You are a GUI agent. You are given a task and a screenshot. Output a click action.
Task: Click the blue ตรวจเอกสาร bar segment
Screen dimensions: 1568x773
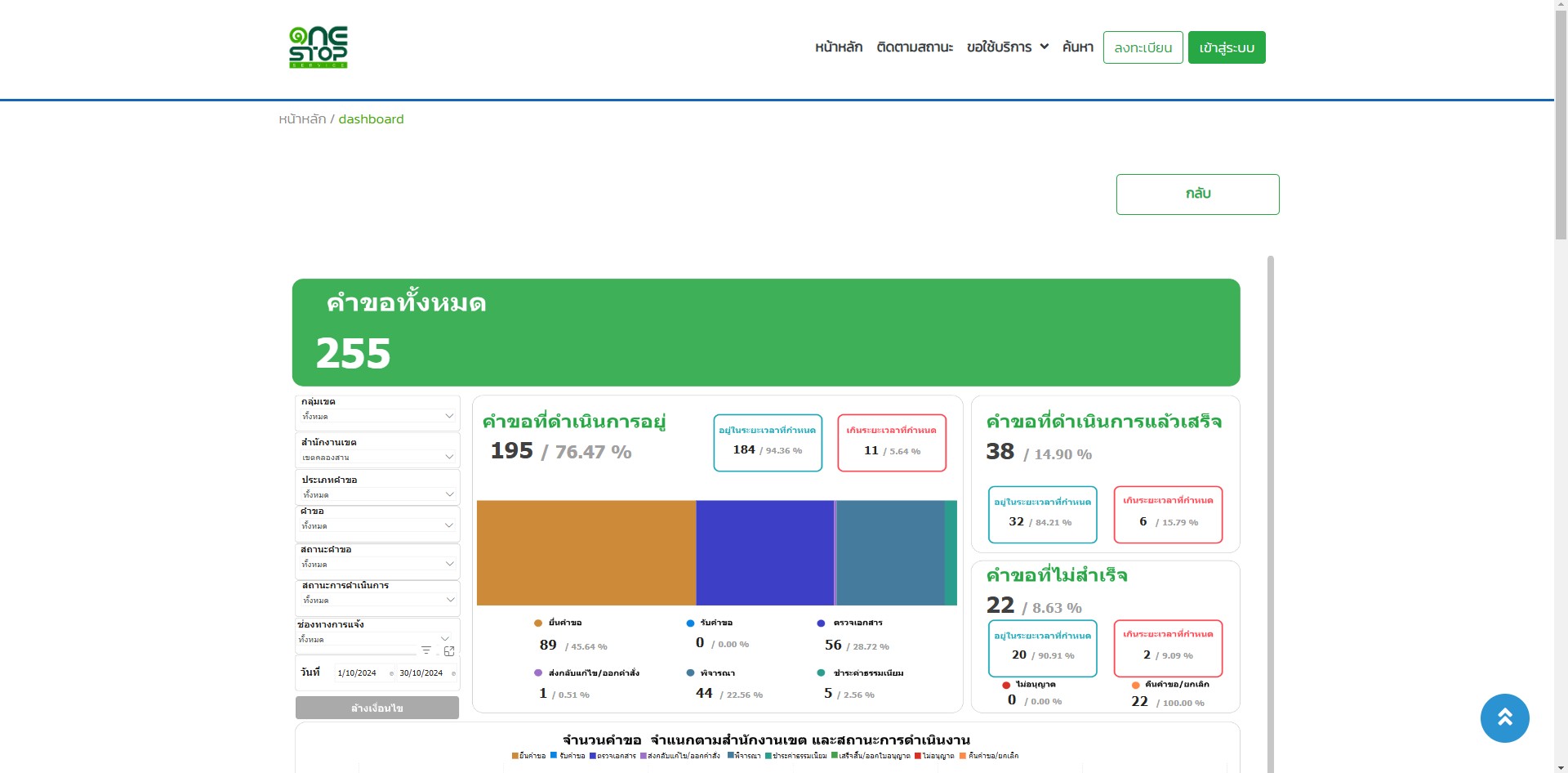pyautogui.click(x=764, y=552)
